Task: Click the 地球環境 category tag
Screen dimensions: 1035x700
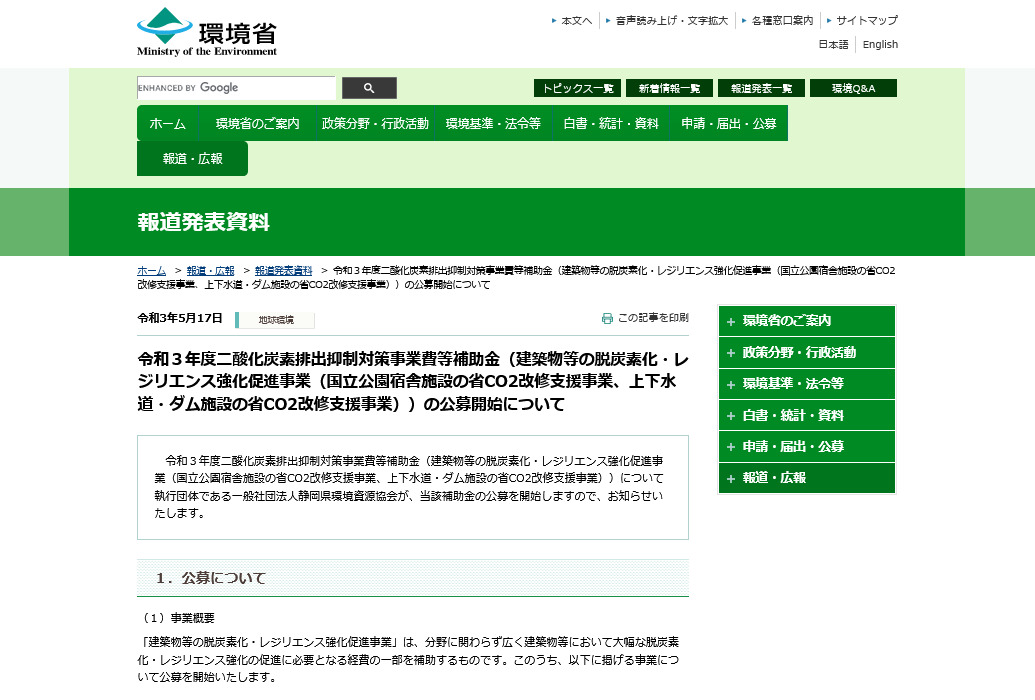Action: 275,320
